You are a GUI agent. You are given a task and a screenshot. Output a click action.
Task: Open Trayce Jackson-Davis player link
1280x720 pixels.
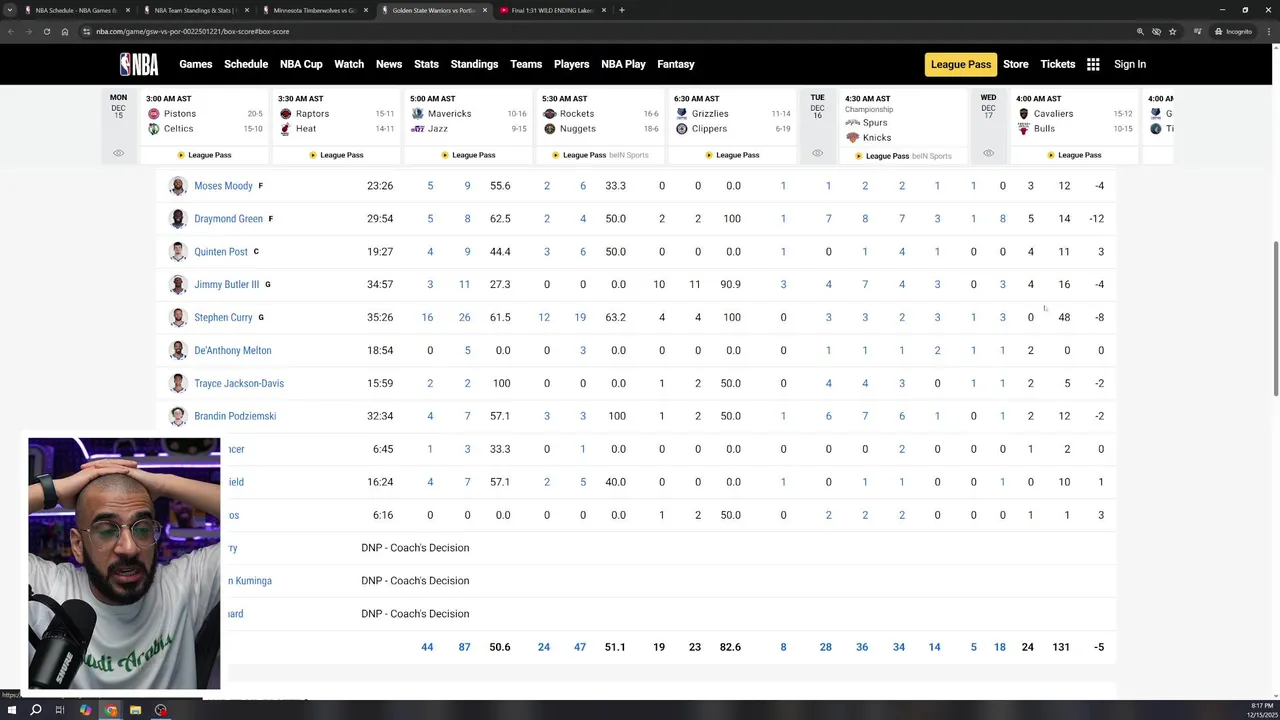point(239,384)
